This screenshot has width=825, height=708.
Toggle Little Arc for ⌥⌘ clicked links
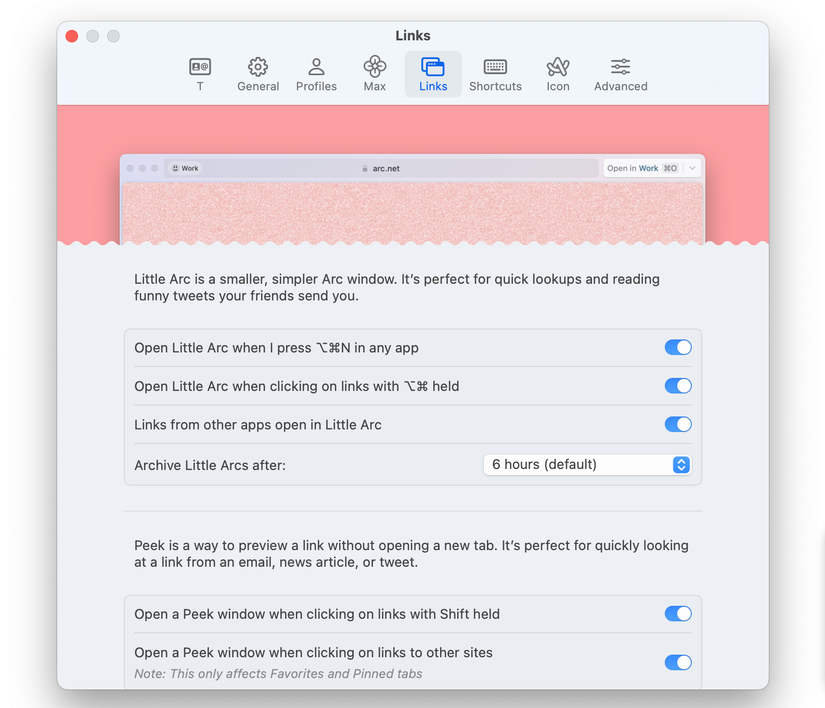pos(678,386)
